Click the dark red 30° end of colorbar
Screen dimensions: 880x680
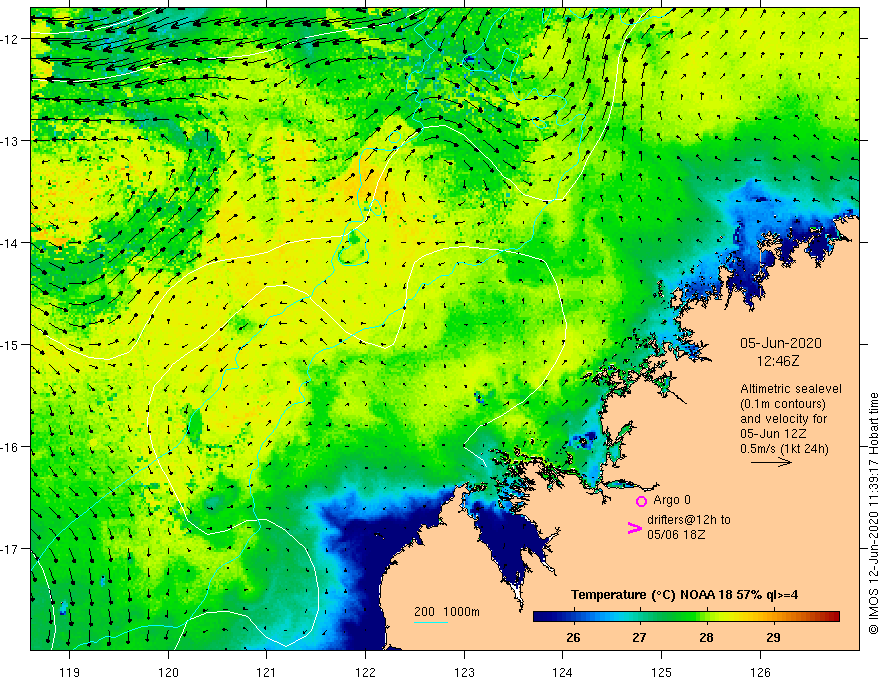tap(834, 617)
